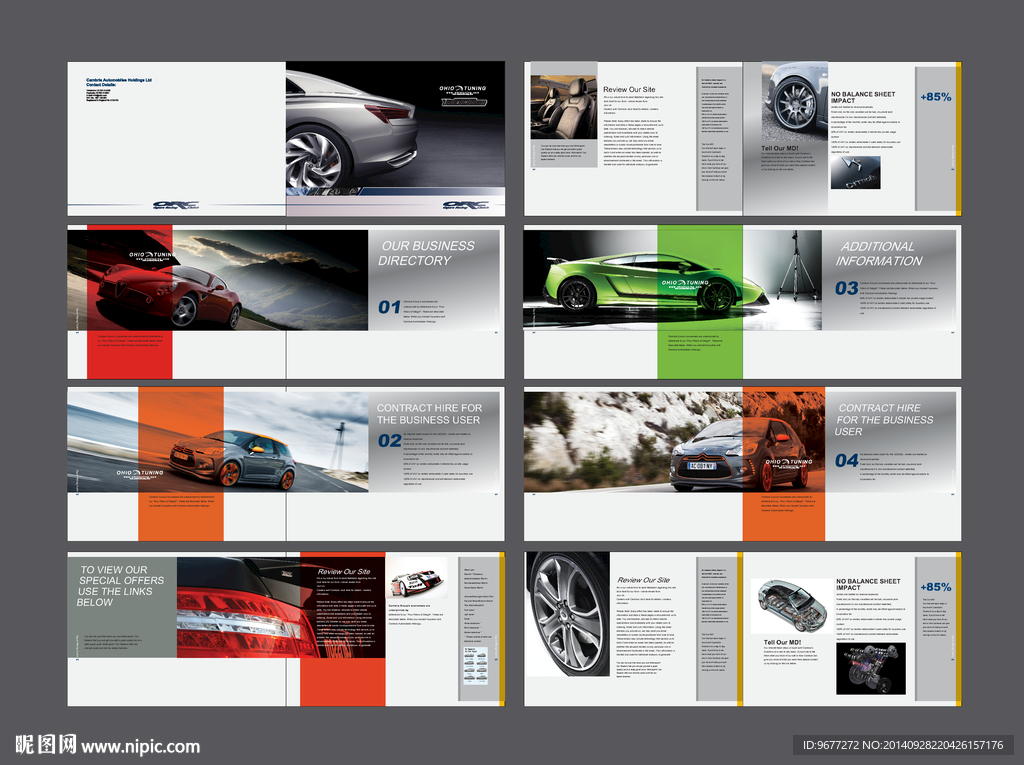Click the Ohio Tuning logo on the green Lamborghini

684,284
